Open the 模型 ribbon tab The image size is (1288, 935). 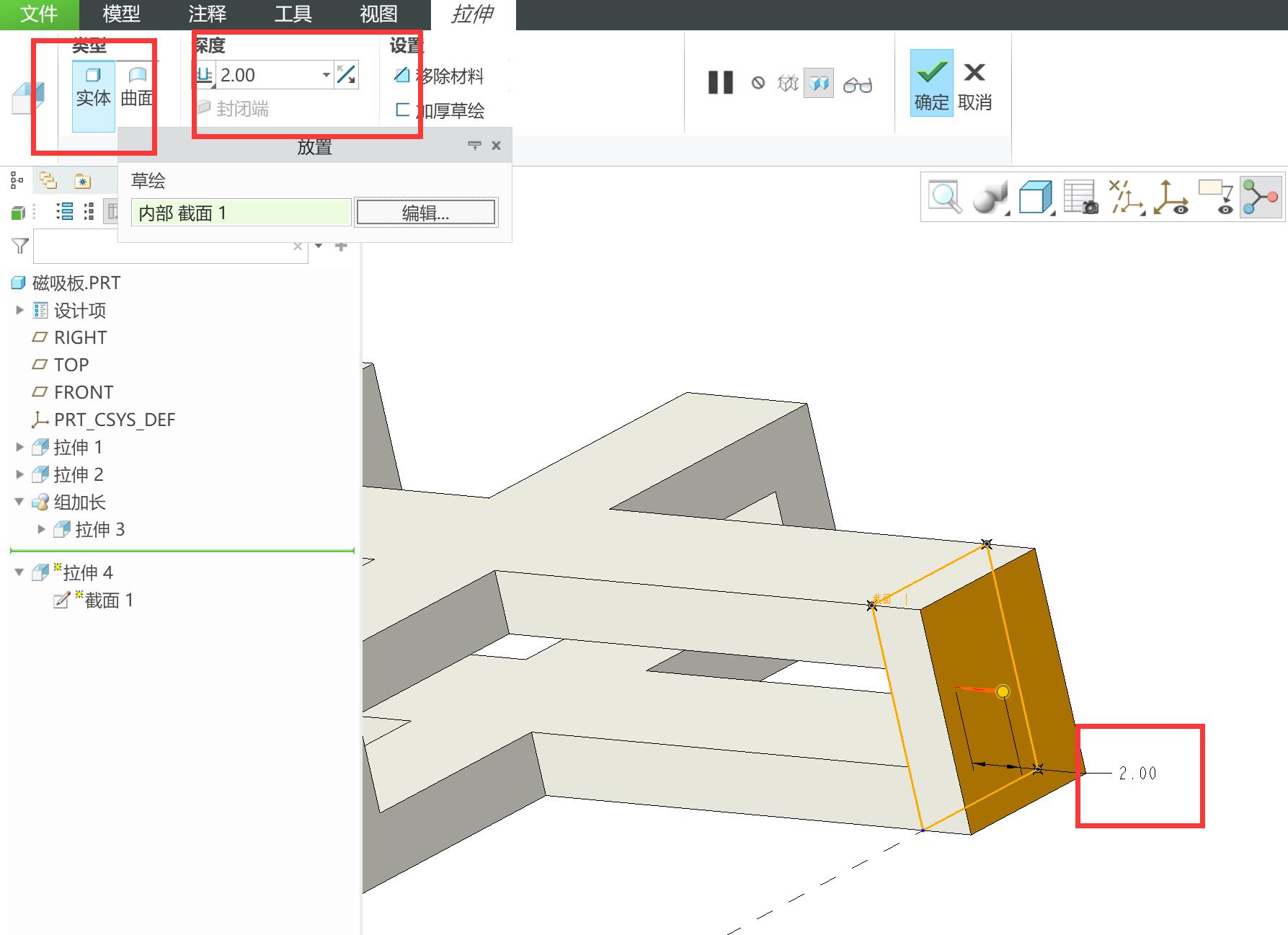[x=121, y=14]
